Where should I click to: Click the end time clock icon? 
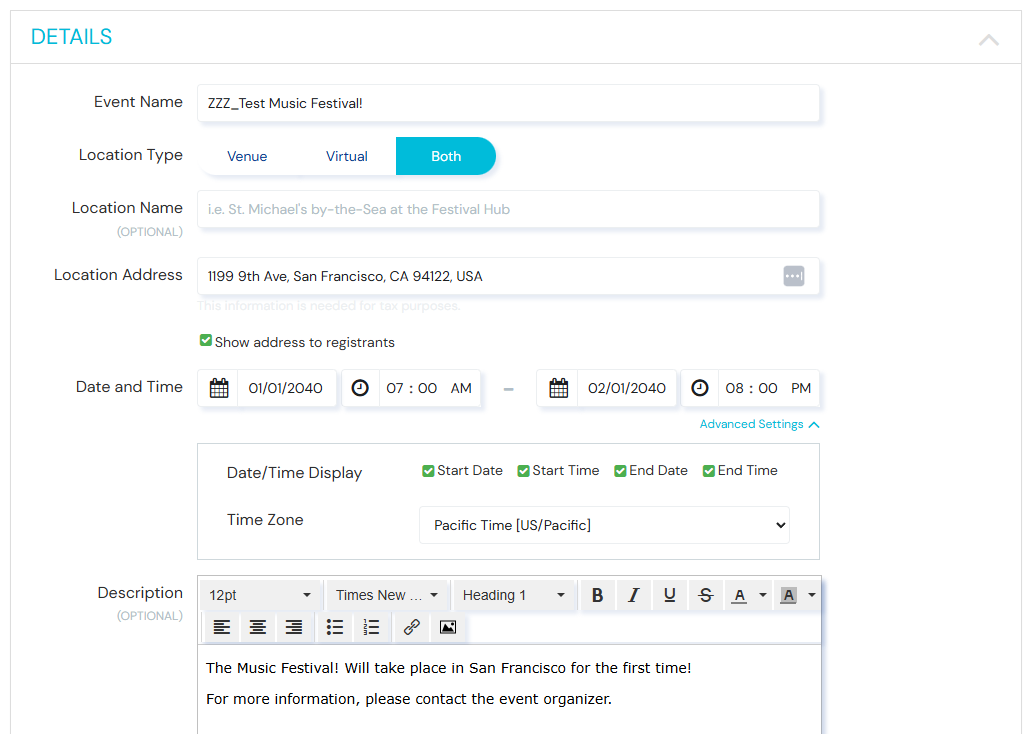click(x=700, y=388)
